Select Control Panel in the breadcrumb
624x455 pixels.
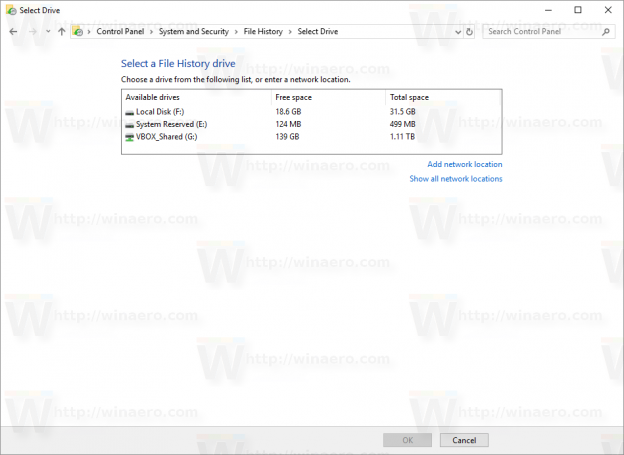coord(123,32)
